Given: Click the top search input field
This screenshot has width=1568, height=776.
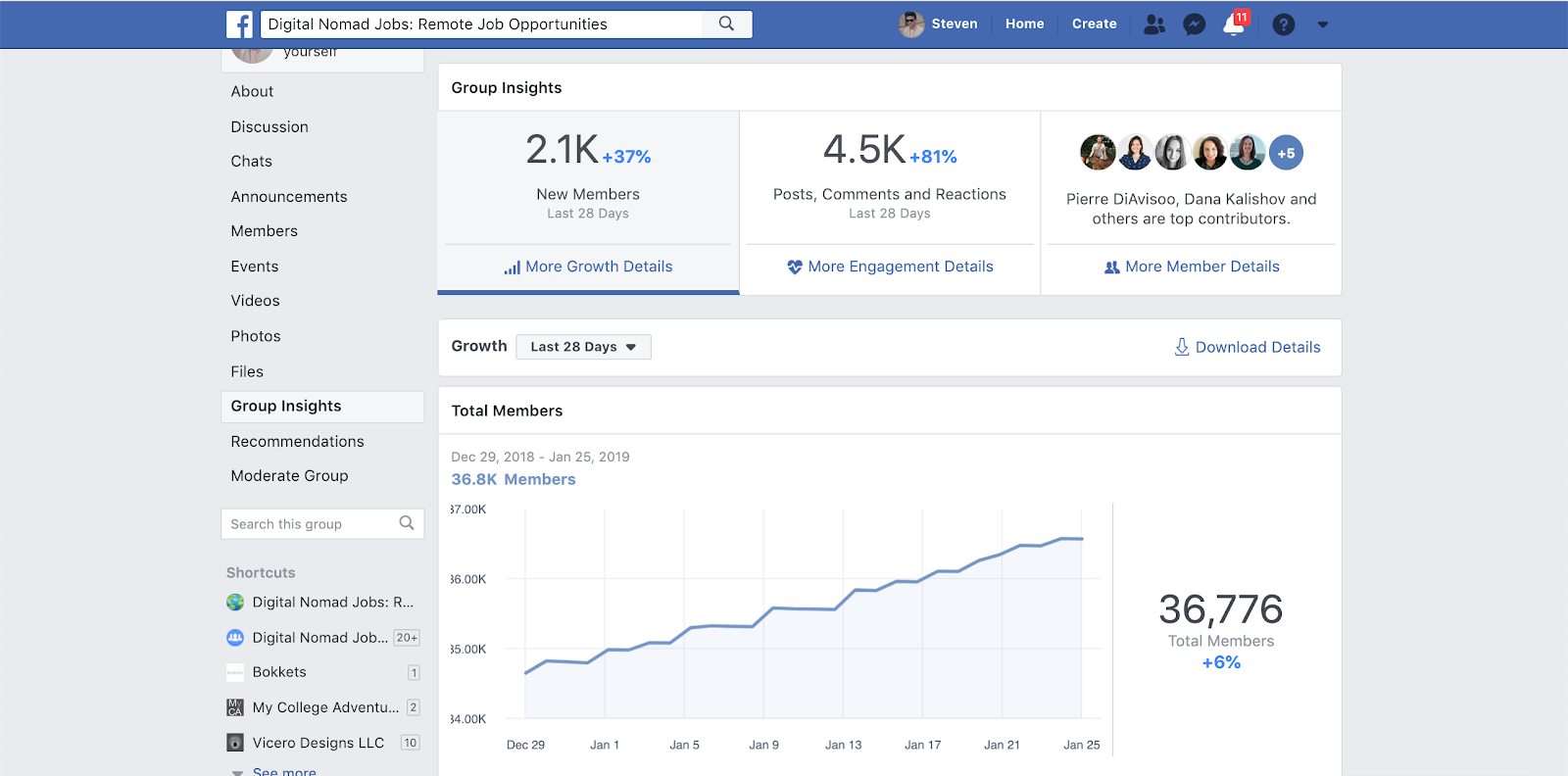Looking at the screenshot, I should coord(482,24).
